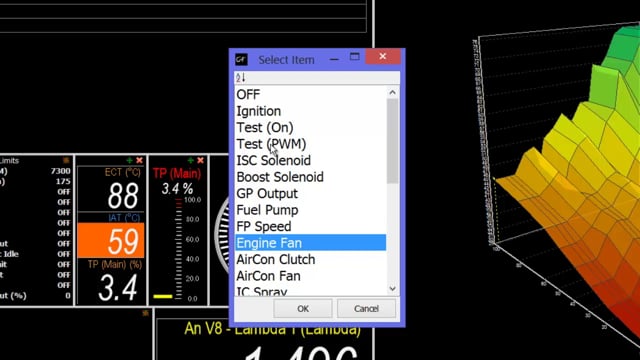Click the Select Item dialog title icon
640x360 pixels.
tap(241, 60)
